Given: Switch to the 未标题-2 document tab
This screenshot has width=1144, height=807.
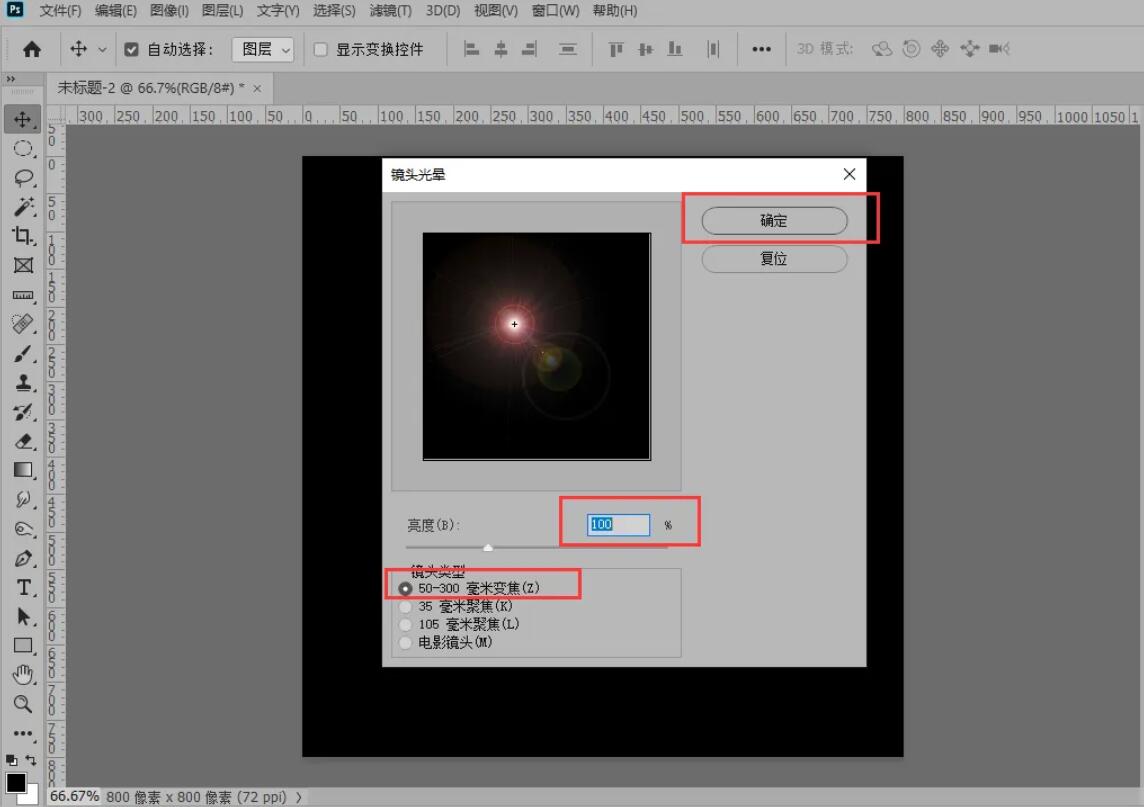Looking at the screenshot, I should pyautogui.click(x=140, y=87).
